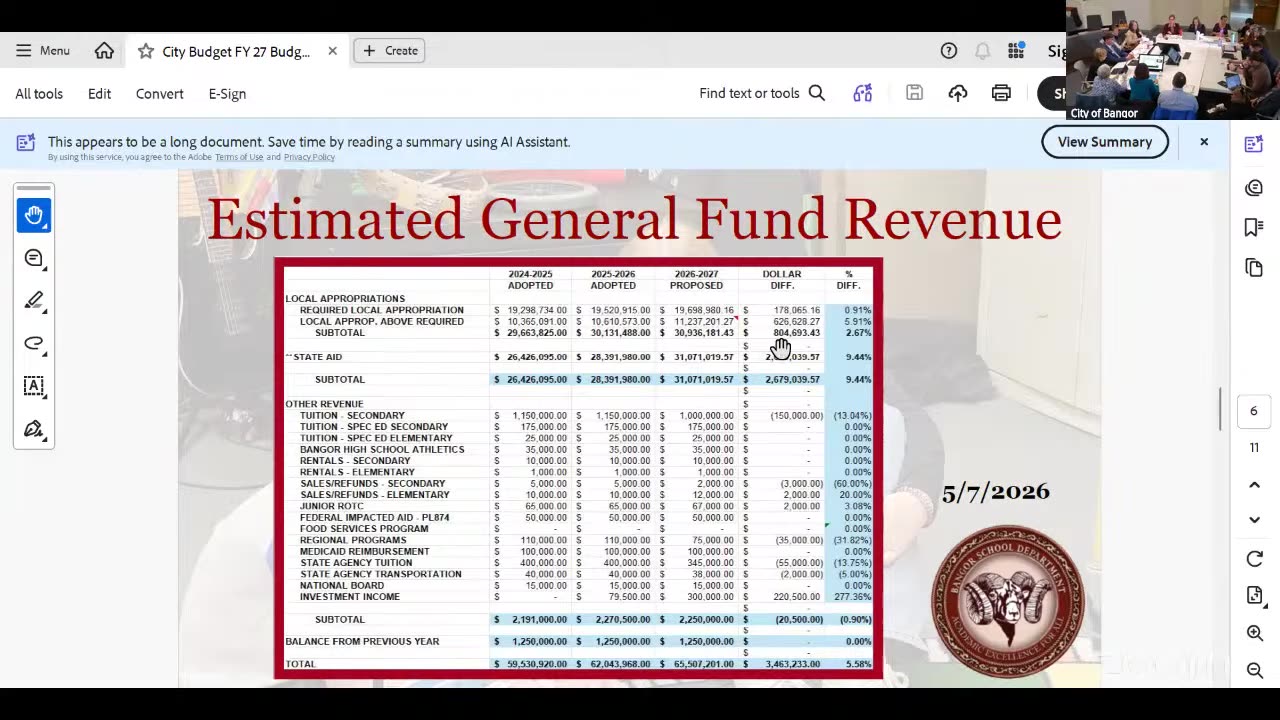1280x720 pixels.
Task: Click the 'FOOD SERVICES PROGRAM' row label
Action: [x=364, y=529]
